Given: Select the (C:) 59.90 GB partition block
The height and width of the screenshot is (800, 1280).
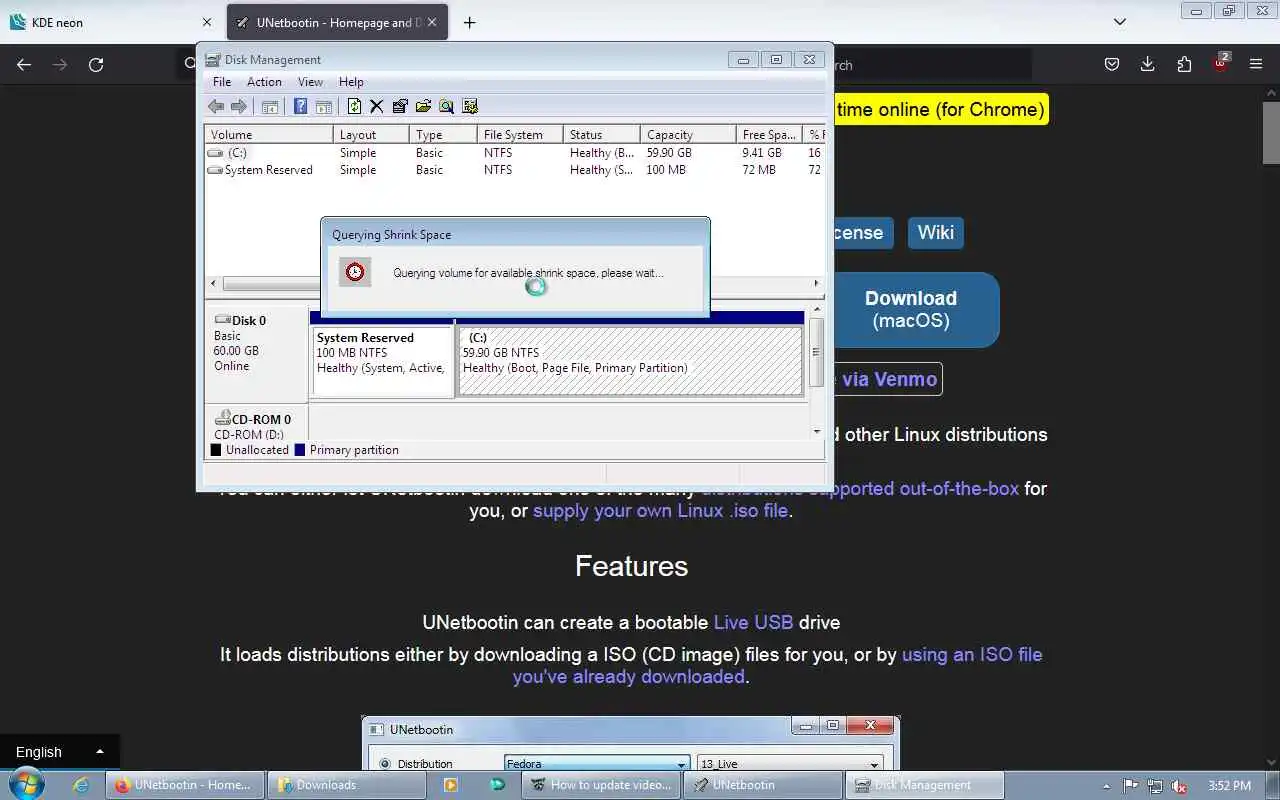Looking at the screenshot, I should click(x=630, y=360).
